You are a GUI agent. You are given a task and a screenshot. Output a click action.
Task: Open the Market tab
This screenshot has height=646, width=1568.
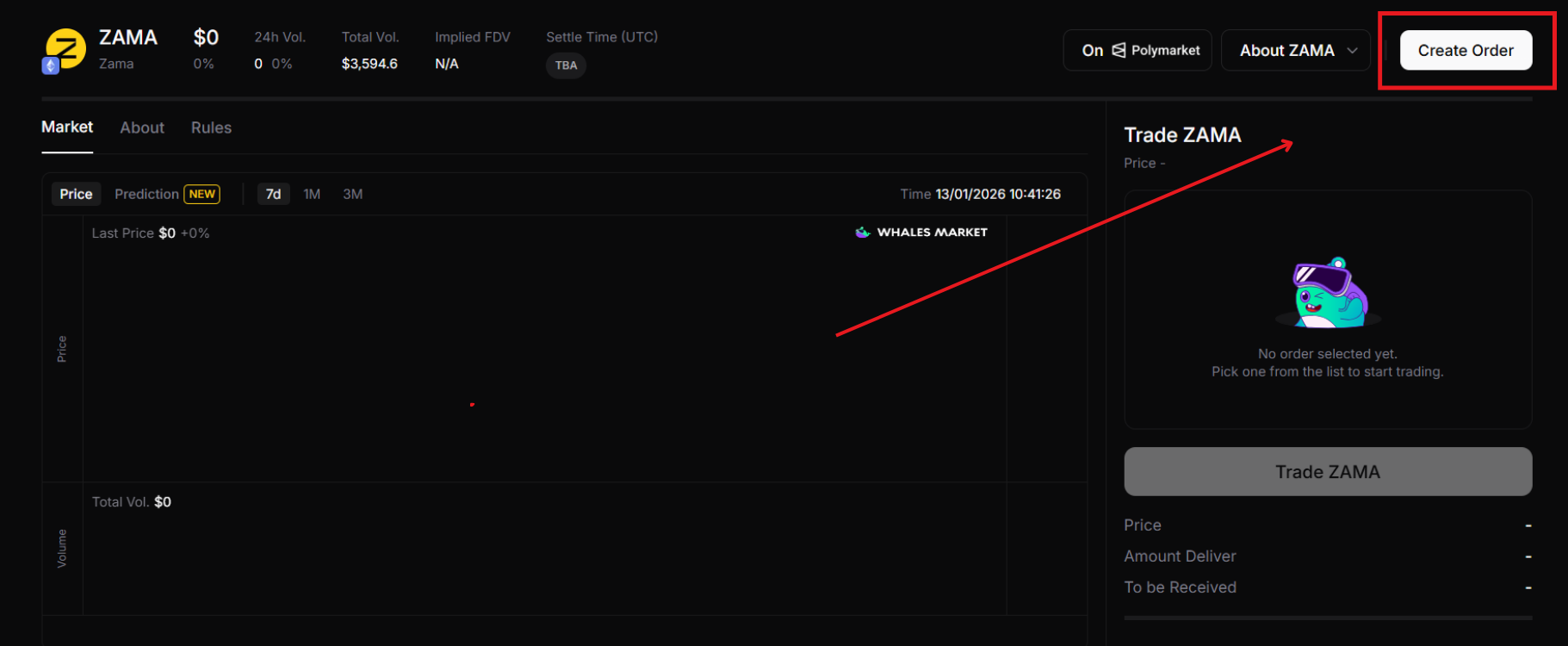pyautogui.click(x=67, y=127)
